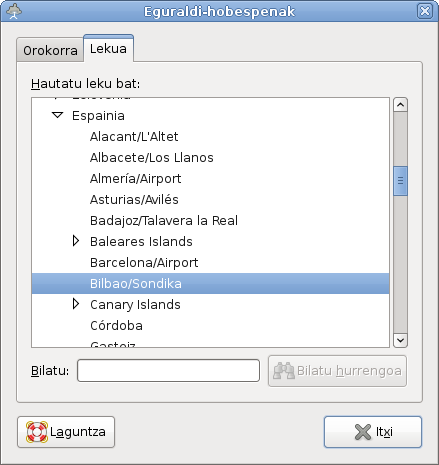
Task: Collapse the Espainia tree node
Action: pyautogui.click(x=58, y=115)
